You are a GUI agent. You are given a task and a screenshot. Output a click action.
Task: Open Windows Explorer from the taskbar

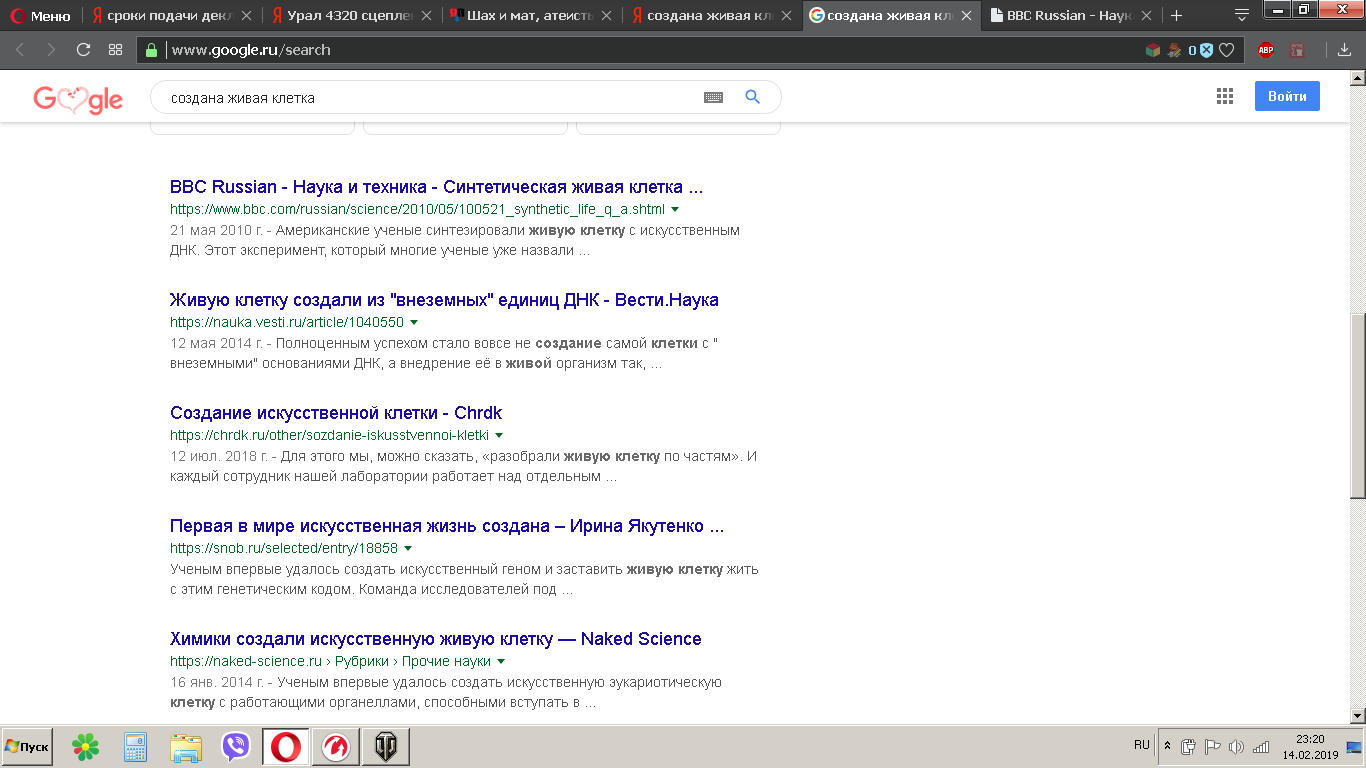coord(186,747)
